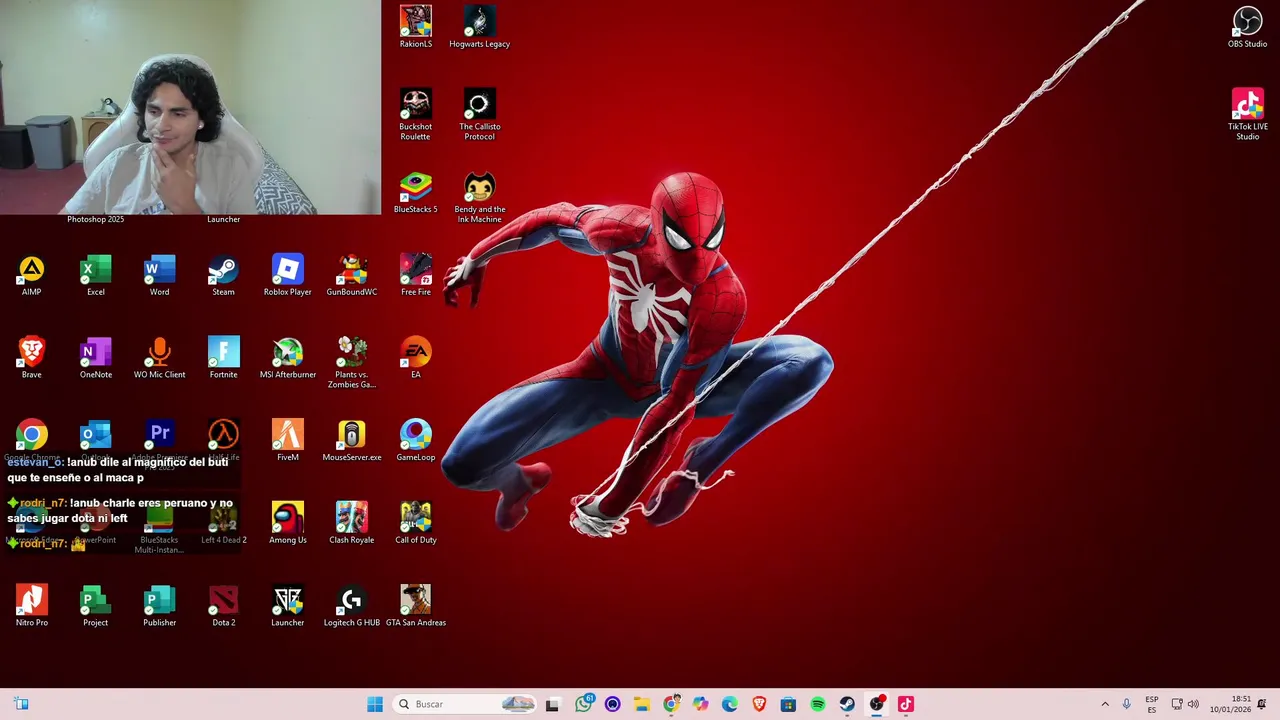Select the GameLoop desktop icon
1280x720 pixels.
(x=416, y=441)
